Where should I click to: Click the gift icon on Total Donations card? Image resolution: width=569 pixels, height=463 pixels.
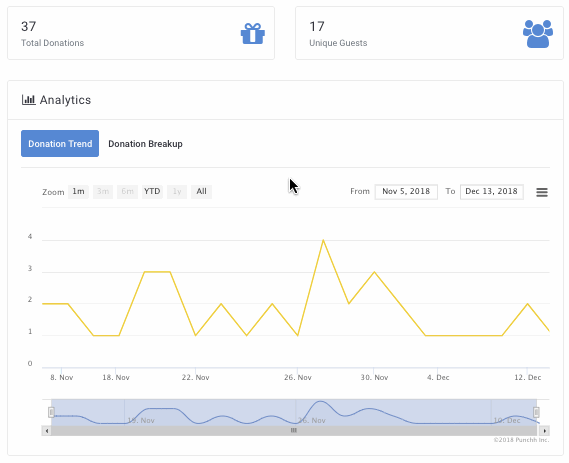point(253,33)
